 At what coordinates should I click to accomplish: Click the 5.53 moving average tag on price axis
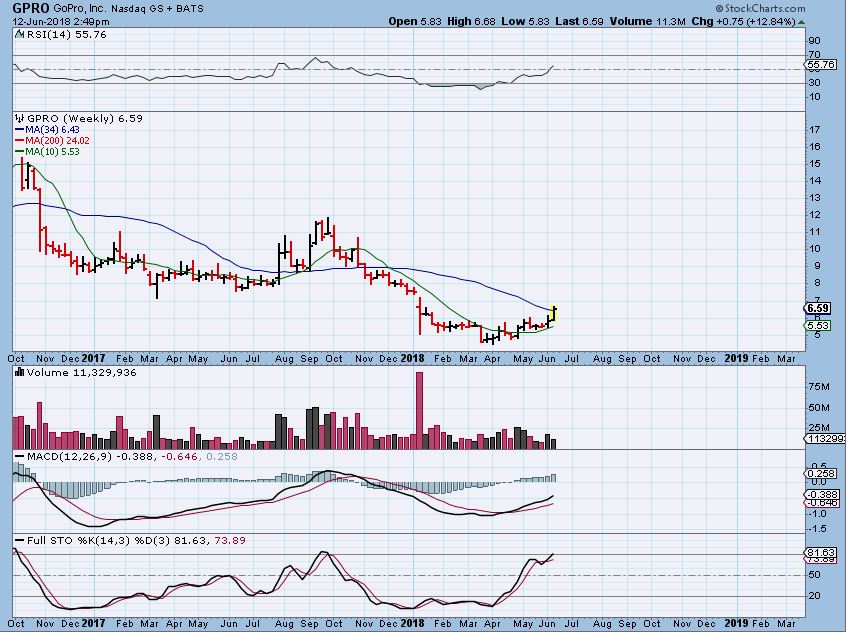point(818,325)
